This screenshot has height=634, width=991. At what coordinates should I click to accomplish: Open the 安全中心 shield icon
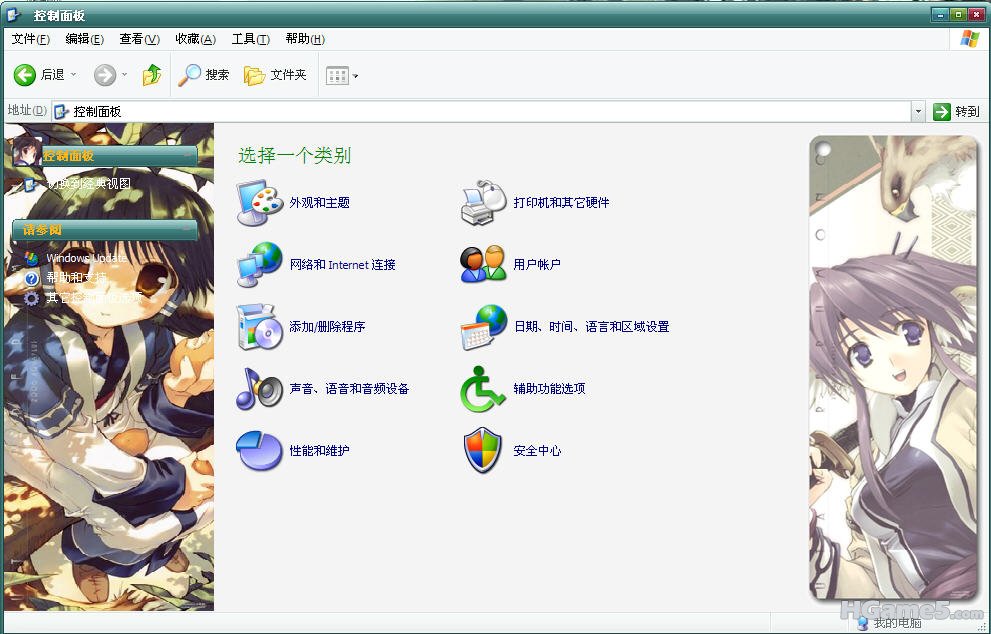pyautogui.click(x=484, y=451)
